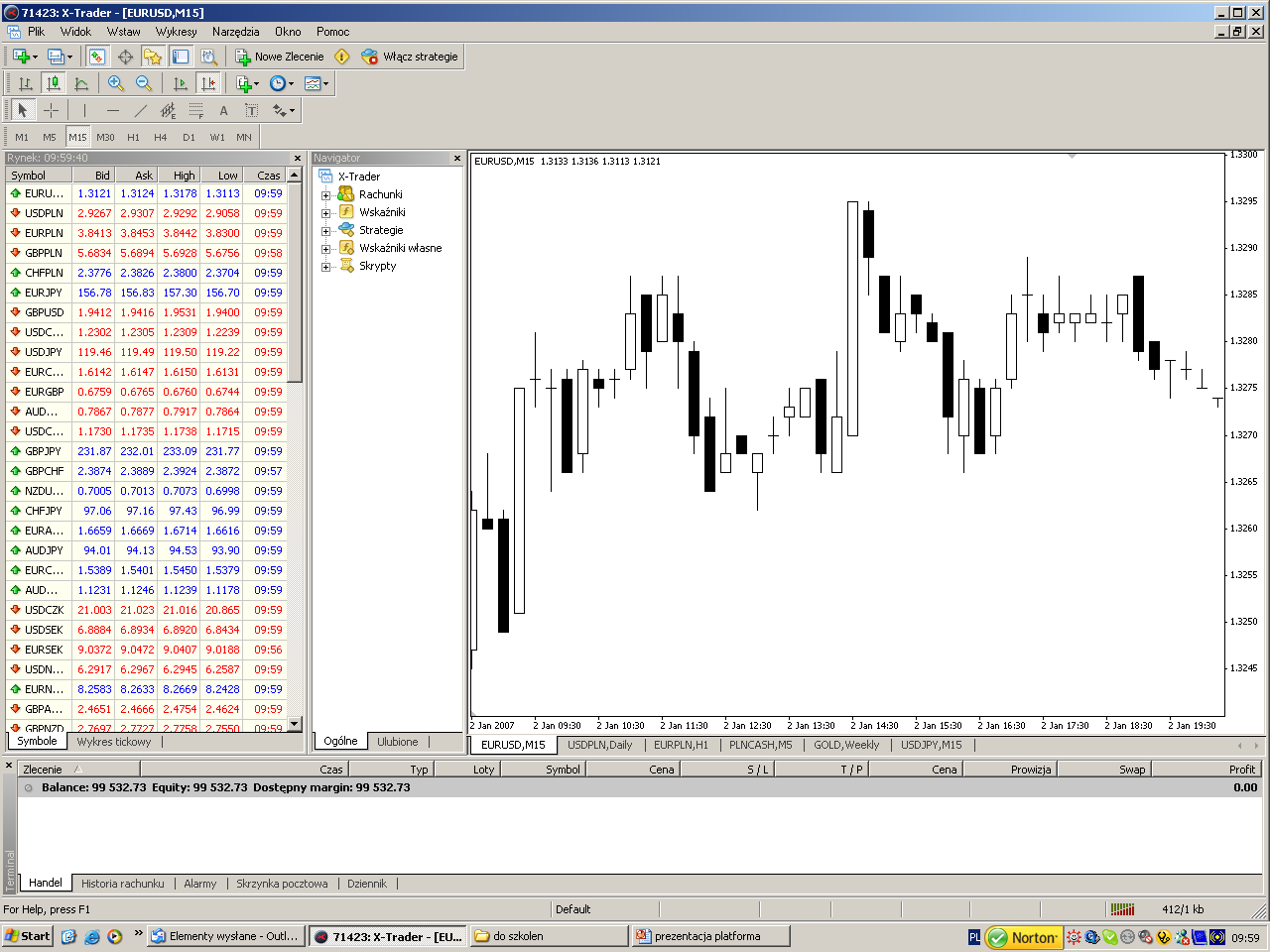Open the Wykresy menu
The width and height of the screenshot is (1270, 952).
(177, 32)
